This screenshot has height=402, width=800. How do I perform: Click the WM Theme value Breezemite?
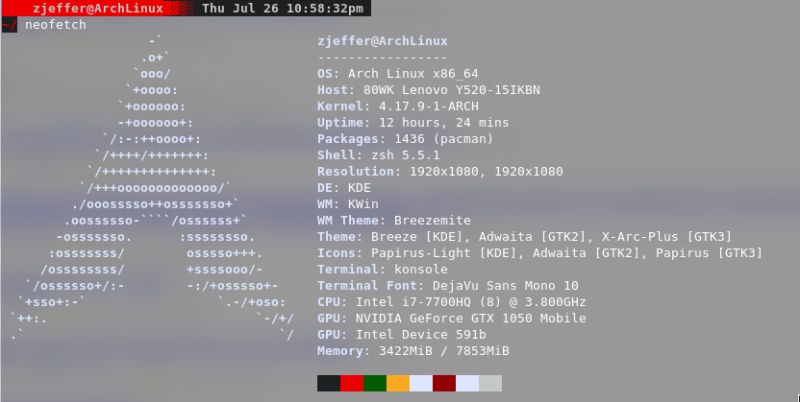pyautogui.click(x=432, y=220)
